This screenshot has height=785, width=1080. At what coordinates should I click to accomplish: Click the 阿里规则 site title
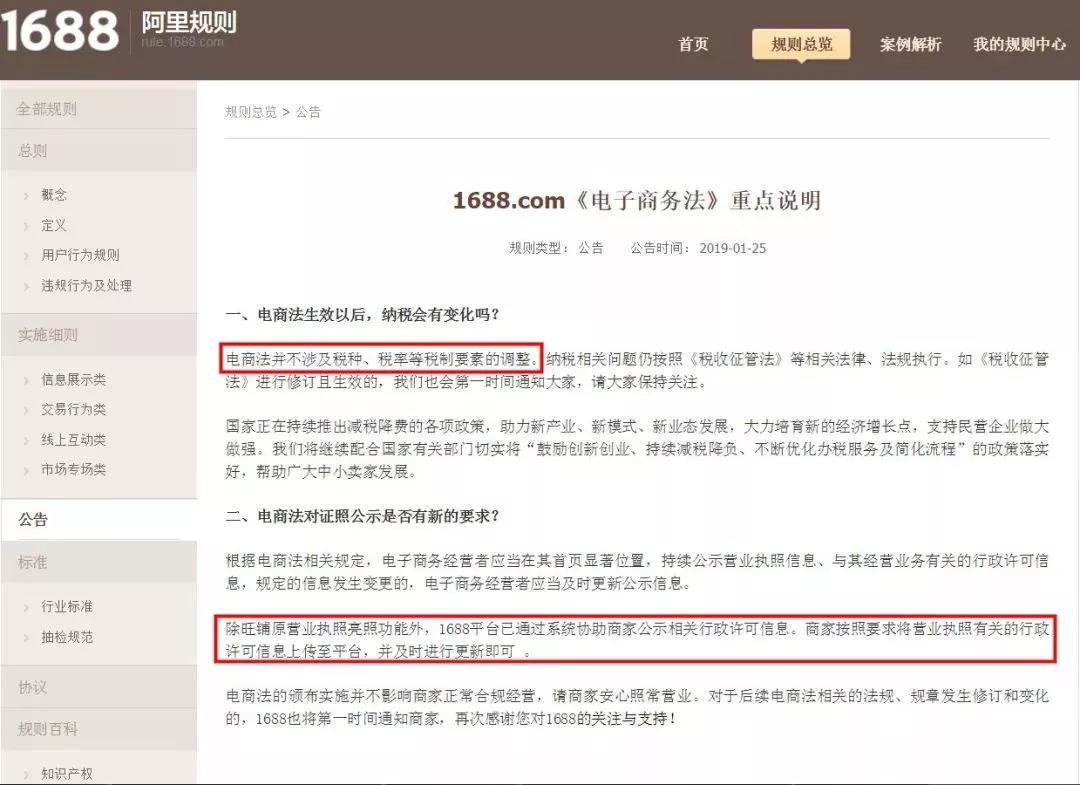pyautogui.click(x=189, y=22)
